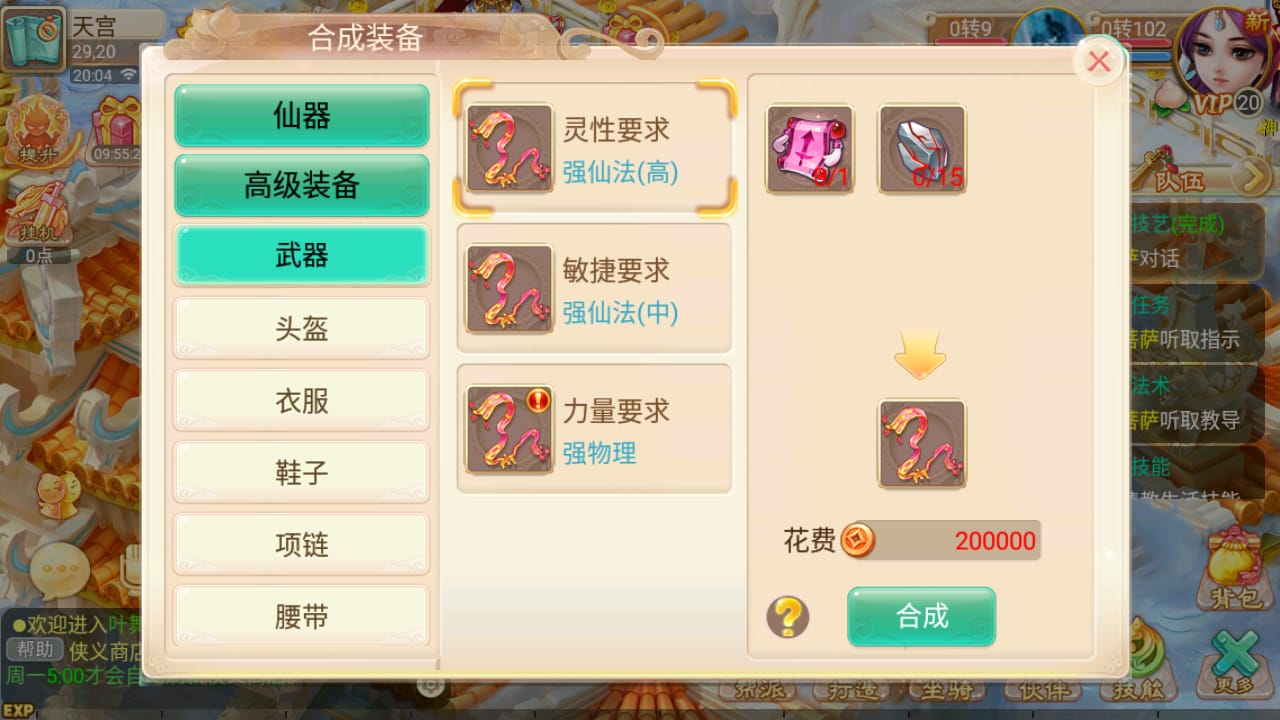Click the pink scroll material icon
Screen dimensions: 1280x720
tap(810, 149)
